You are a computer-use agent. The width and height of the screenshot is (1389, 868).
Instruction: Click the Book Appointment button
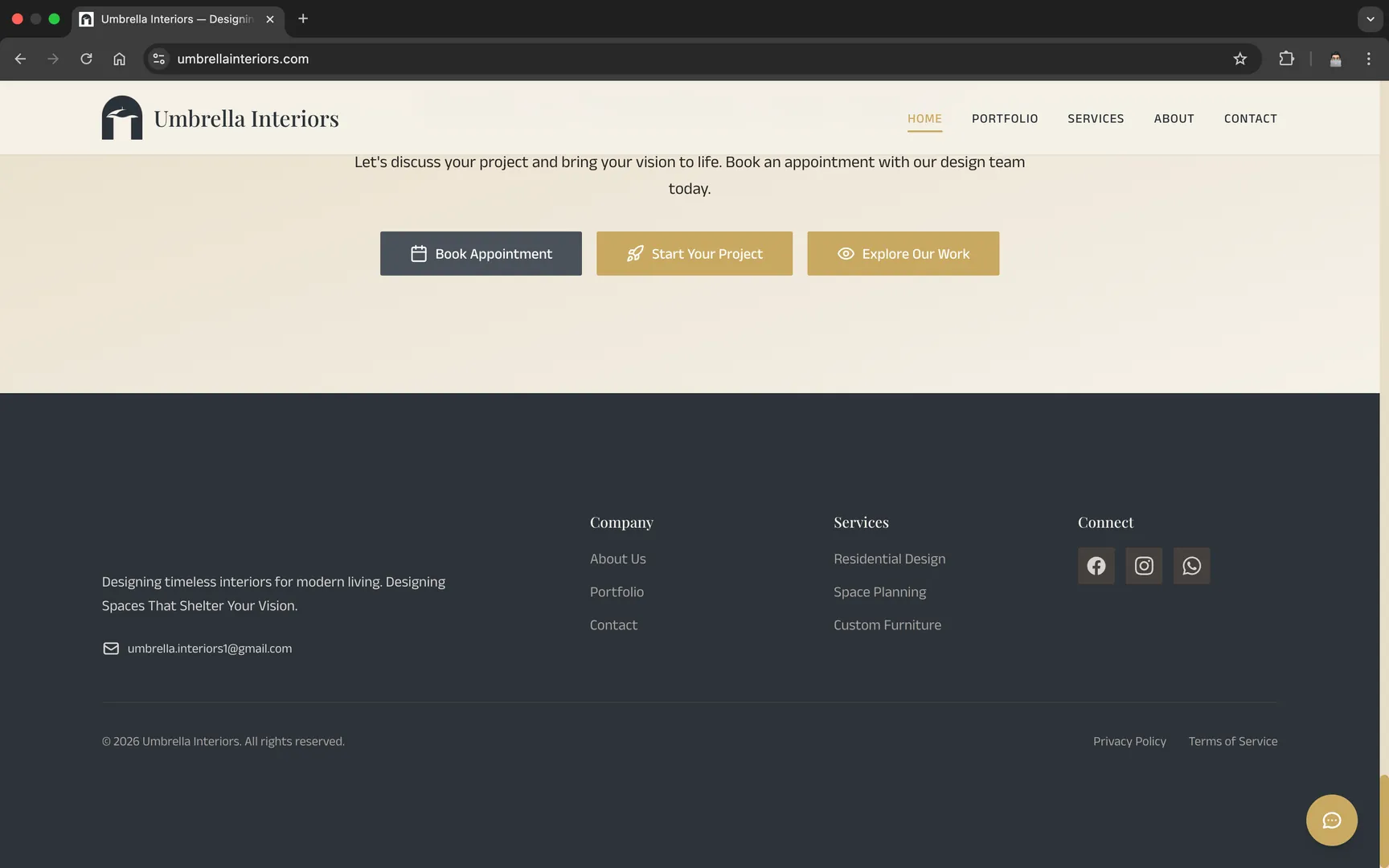[x=481, y=253]
